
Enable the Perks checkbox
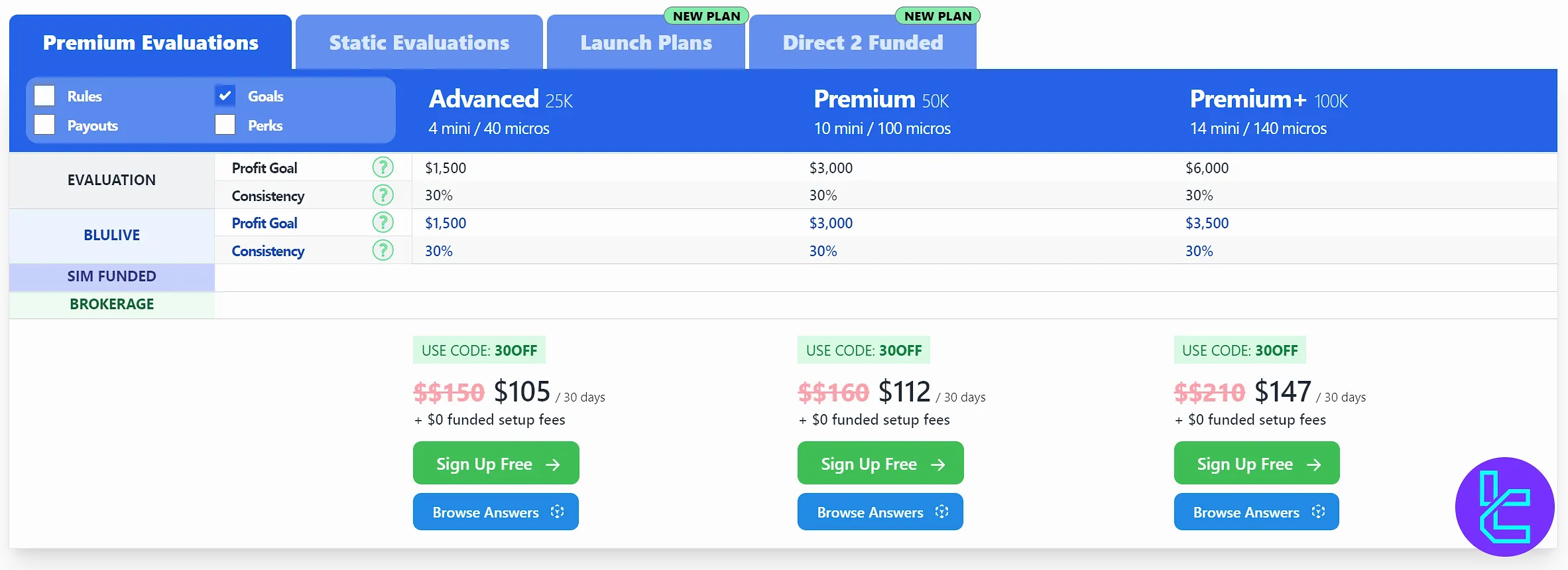click(225, 125)
